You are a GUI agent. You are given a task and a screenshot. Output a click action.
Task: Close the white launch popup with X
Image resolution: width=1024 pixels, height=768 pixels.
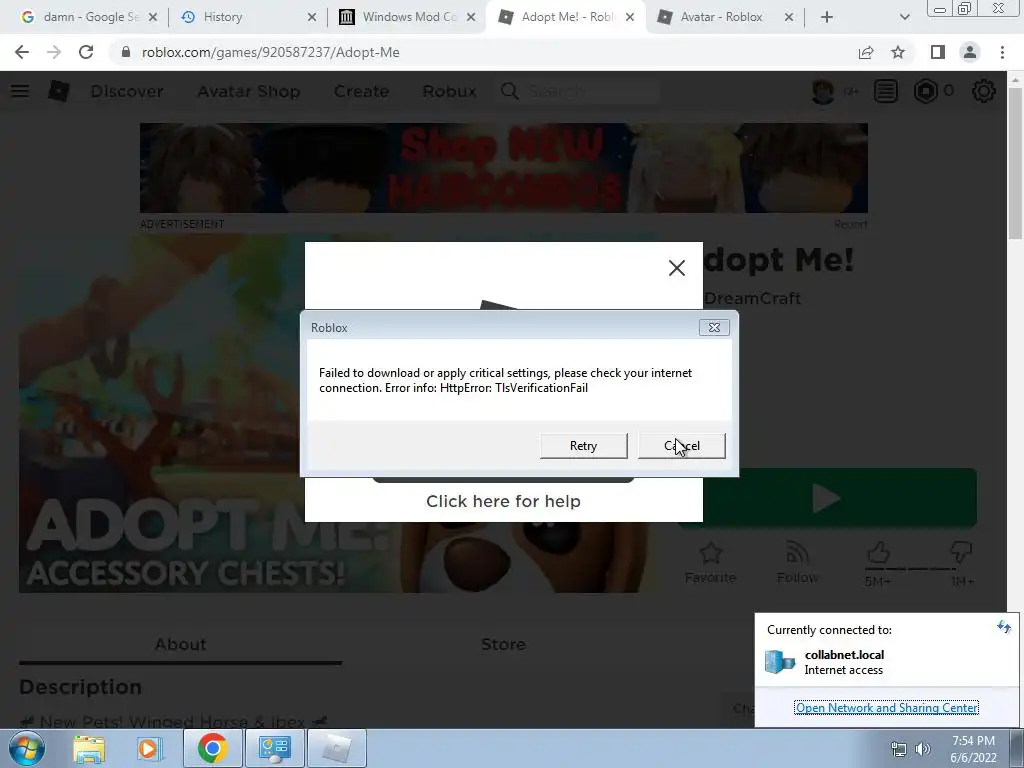pos(677,268)
